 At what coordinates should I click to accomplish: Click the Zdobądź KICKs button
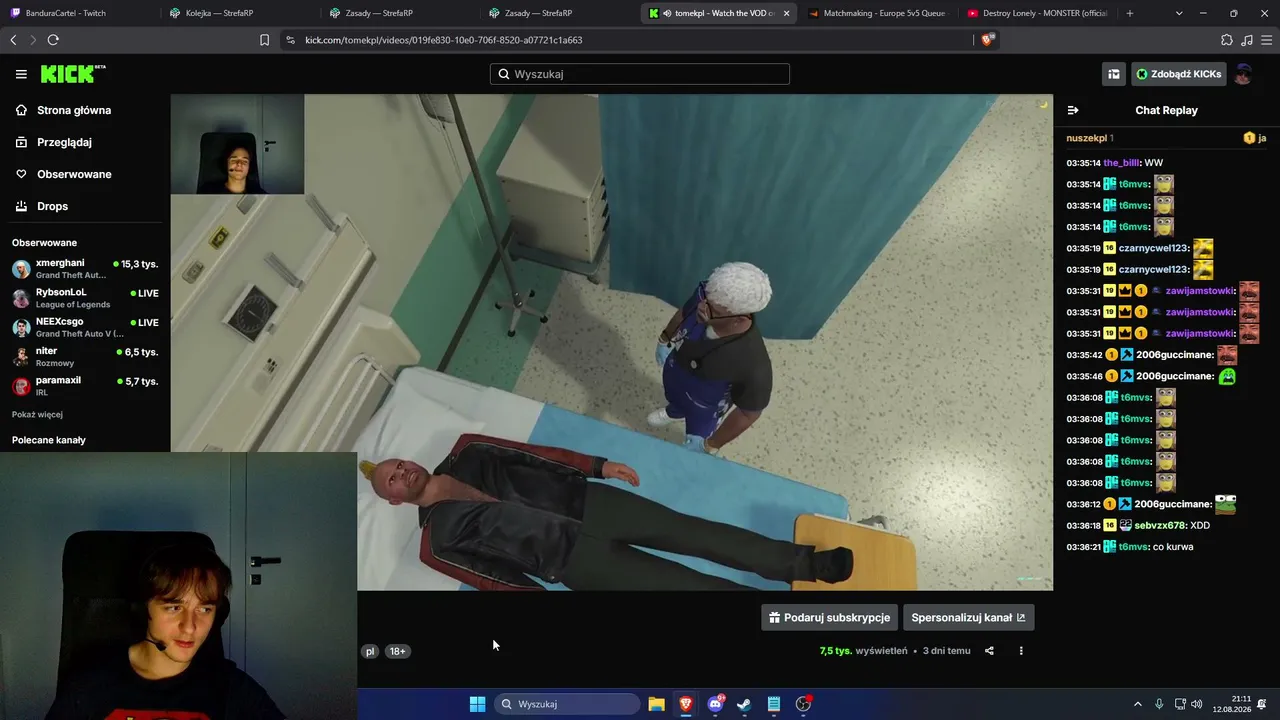(1178, 74)
